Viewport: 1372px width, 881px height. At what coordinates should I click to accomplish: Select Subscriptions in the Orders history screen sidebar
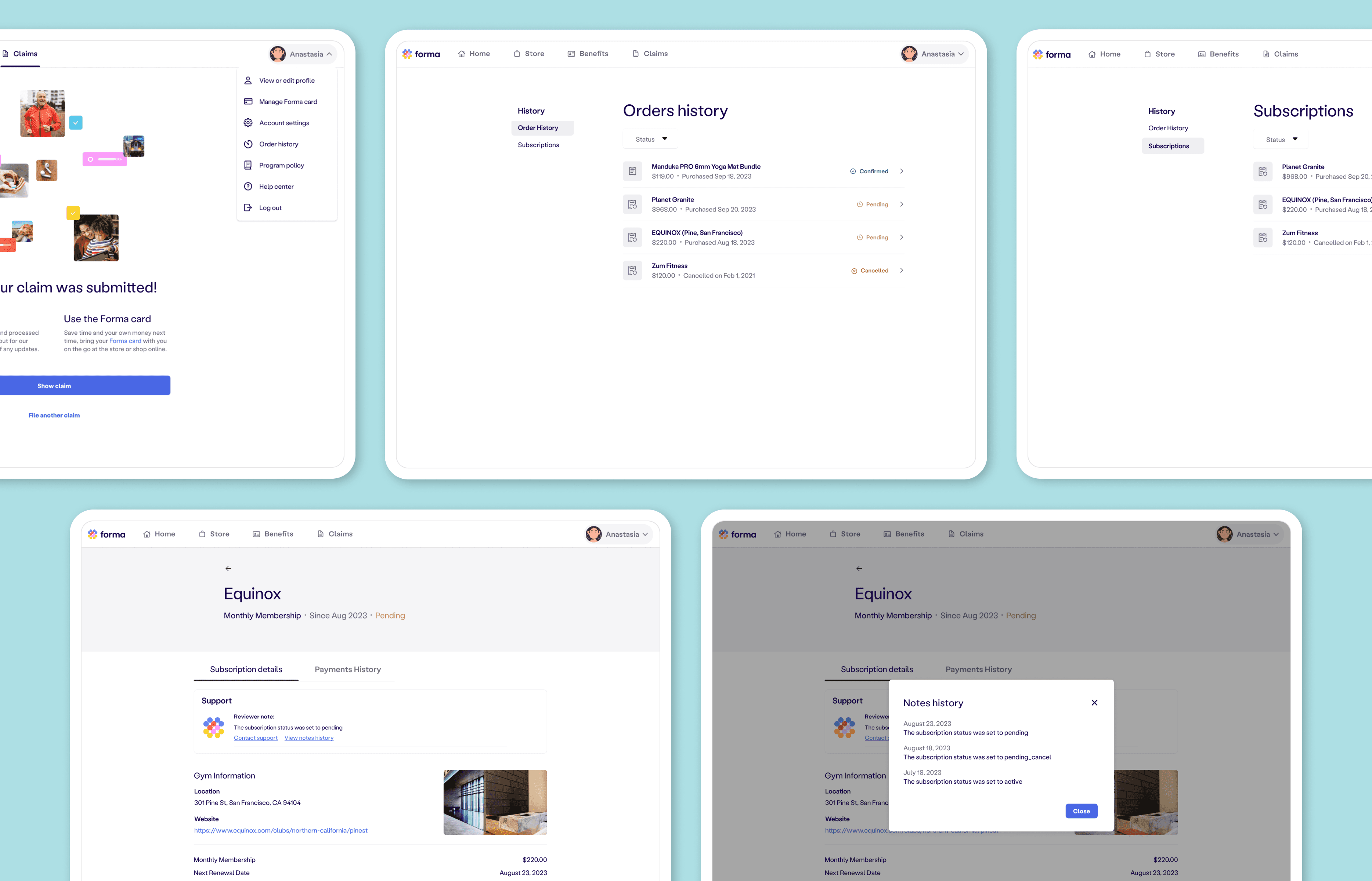538,145
